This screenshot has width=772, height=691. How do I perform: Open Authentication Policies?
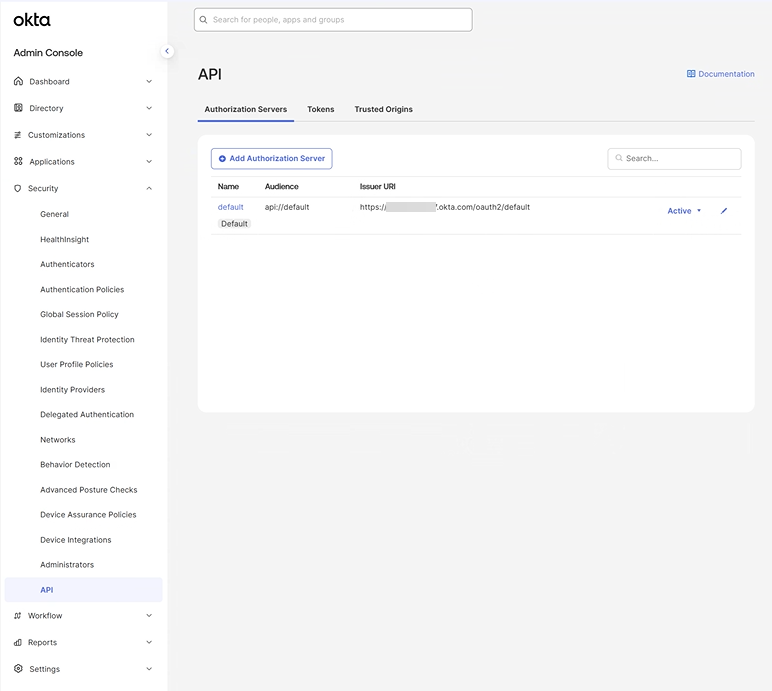pyautogui.click(x=82, y=290)
